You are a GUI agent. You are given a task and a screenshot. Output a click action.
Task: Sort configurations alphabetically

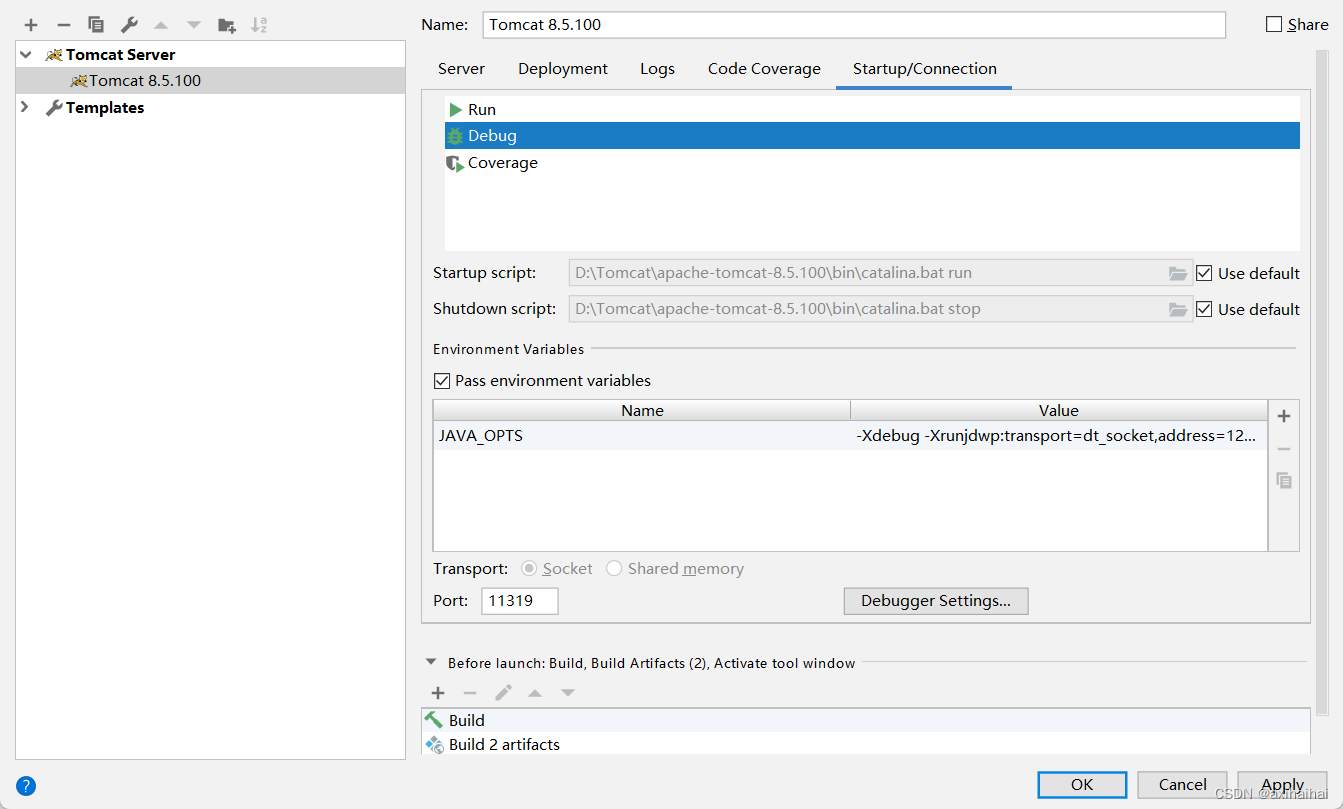[x=259, y=25]
